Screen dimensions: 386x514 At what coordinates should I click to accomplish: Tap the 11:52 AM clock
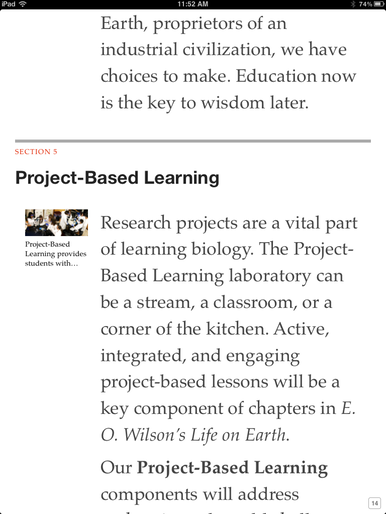193,4
